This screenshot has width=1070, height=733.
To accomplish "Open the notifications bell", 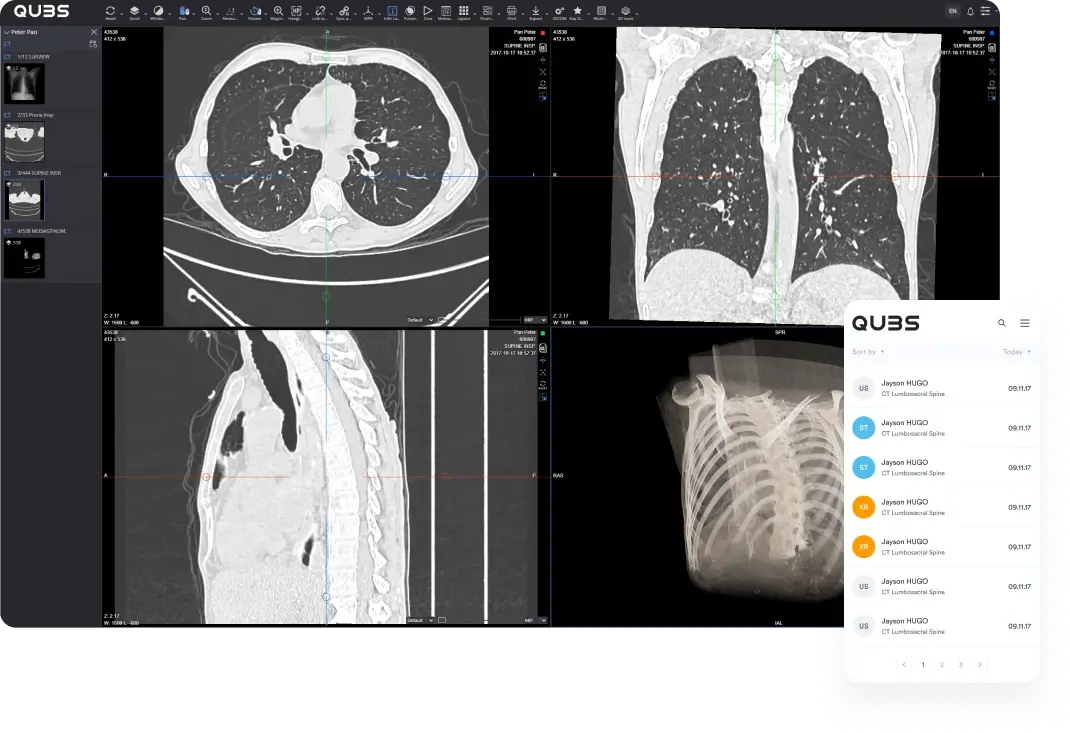I will click(x=970, y=11).
